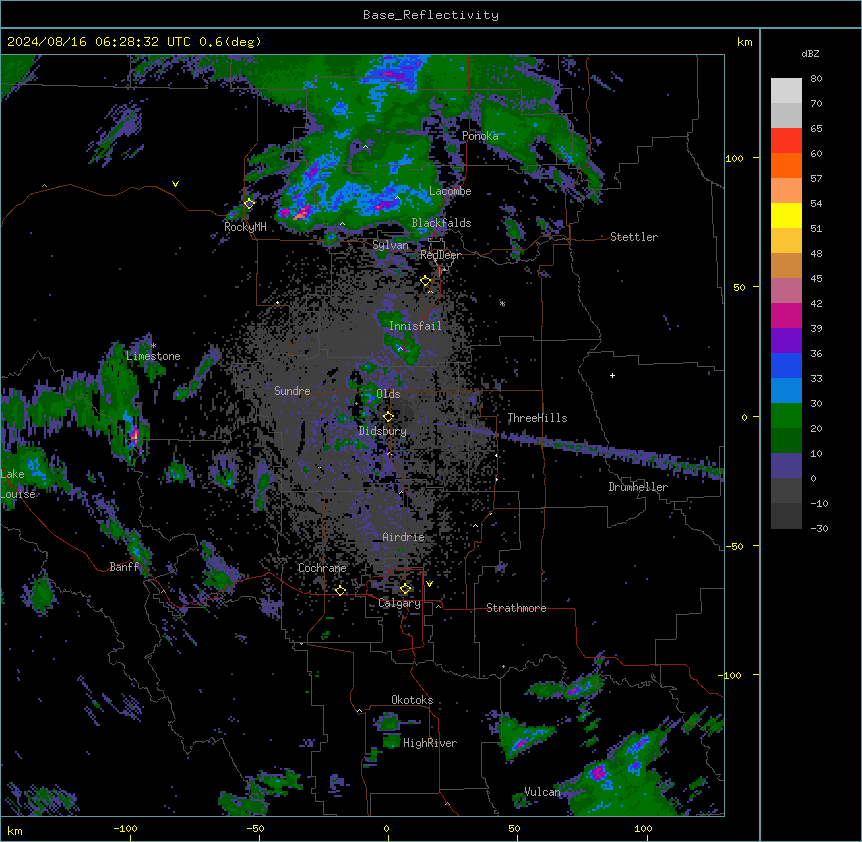This screenshot has height=842, width=862.
Task: Select the Airdrie label
Action: (x=404, y=537)
